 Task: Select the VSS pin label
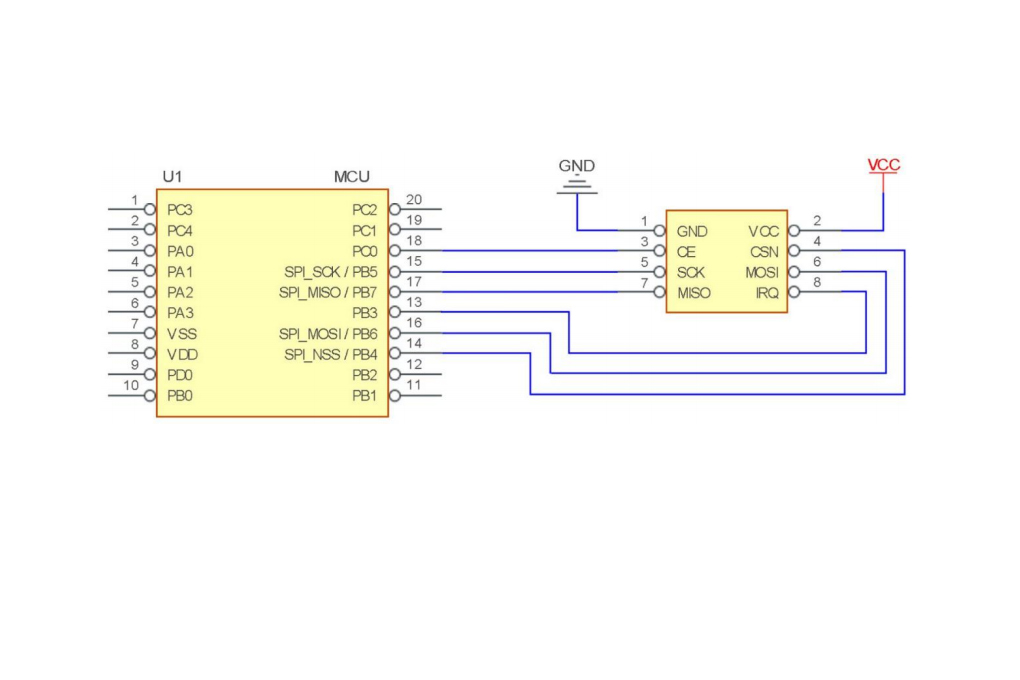tap(181, 334)
